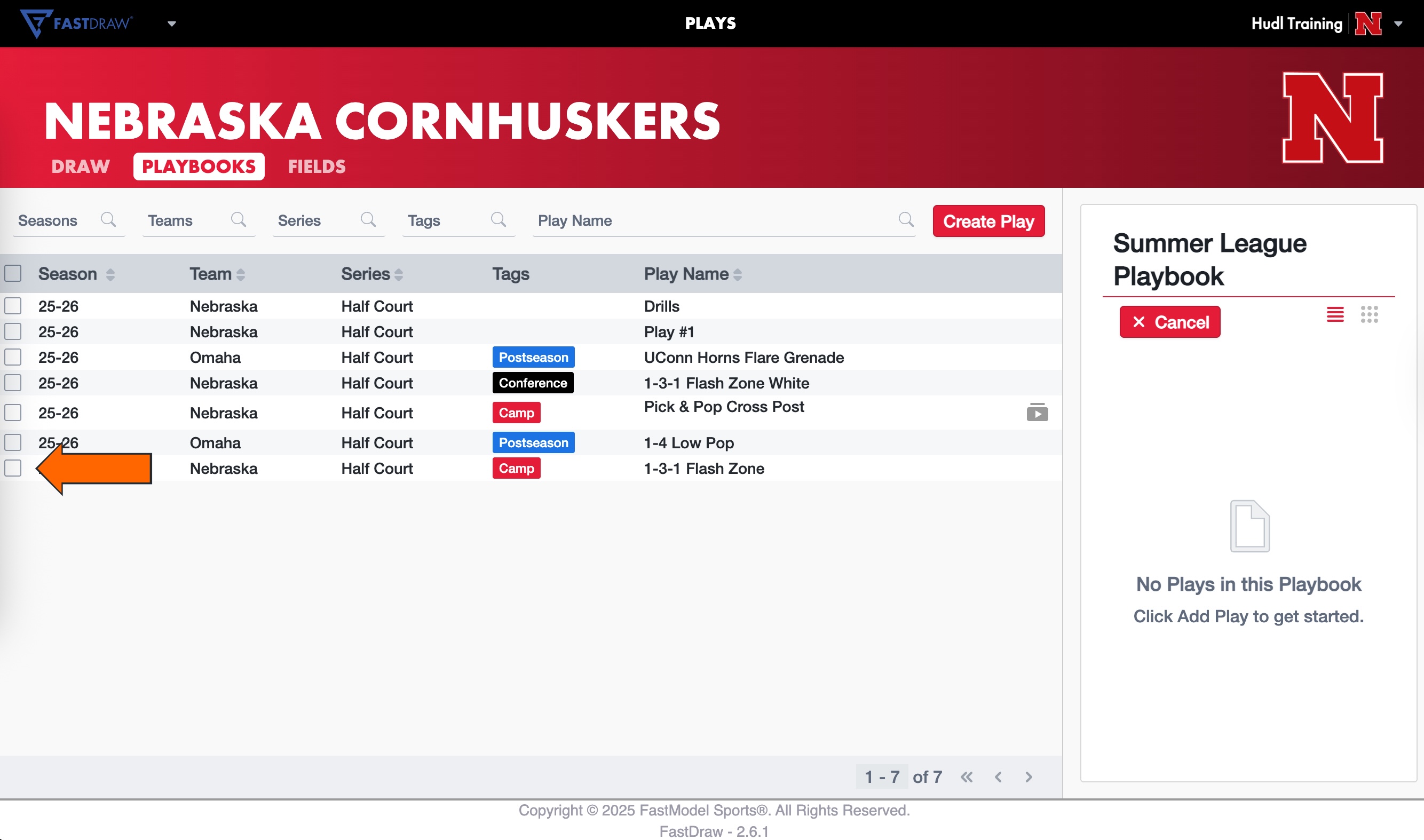Click the Drills play name
Image resolution: width=1424 pixels, height=840 pixels.
tap(662, 306)
